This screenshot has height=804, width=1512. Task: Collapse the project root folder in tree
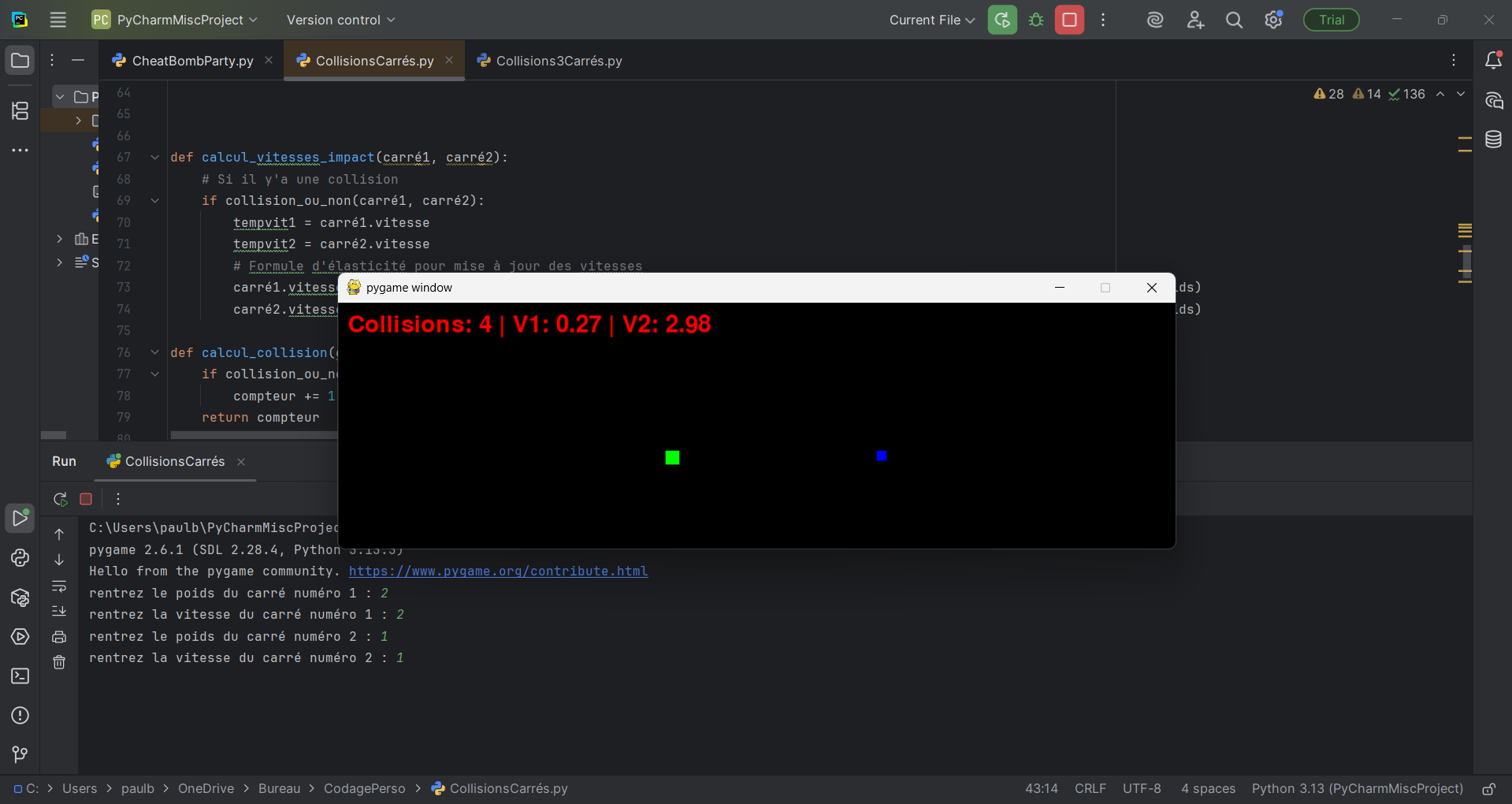click(60, 97)
